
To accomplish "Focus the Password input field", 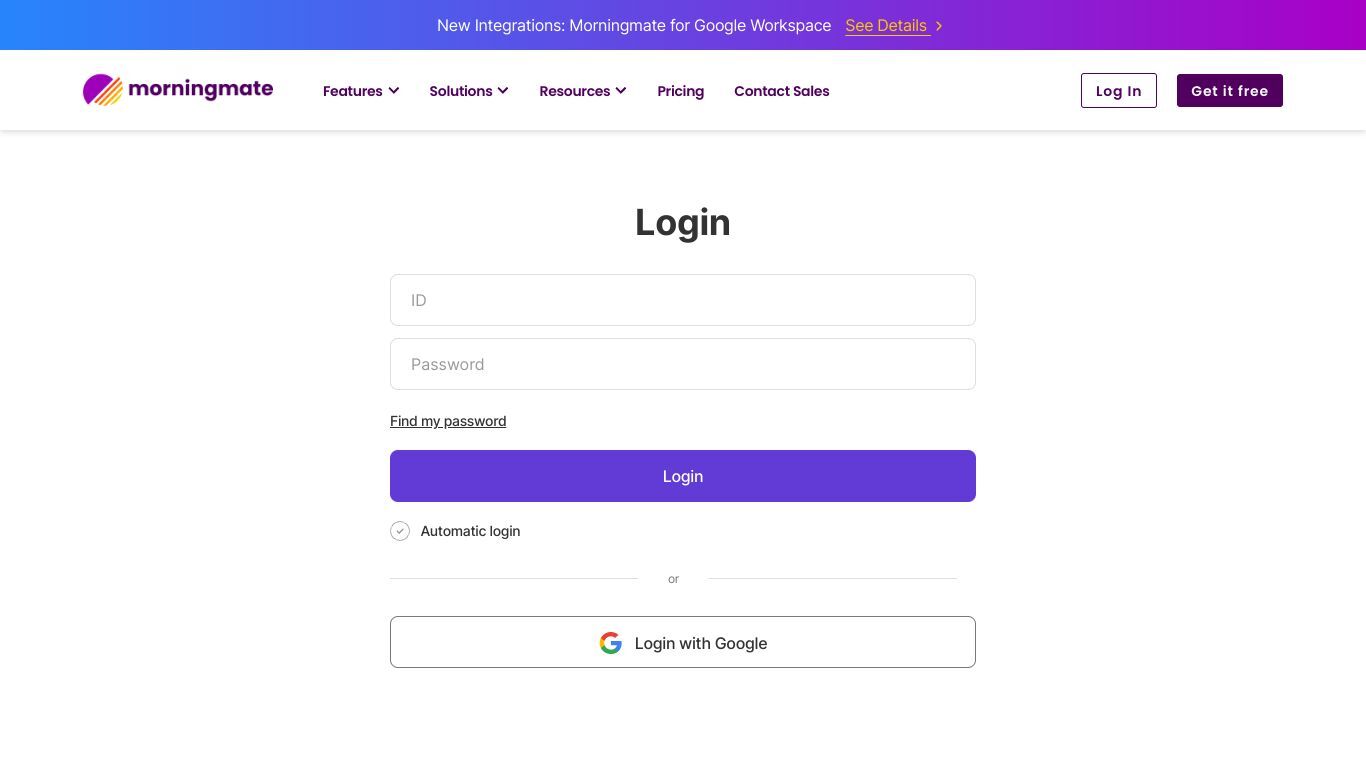I will pyautogui.click(x=683, y=364).
